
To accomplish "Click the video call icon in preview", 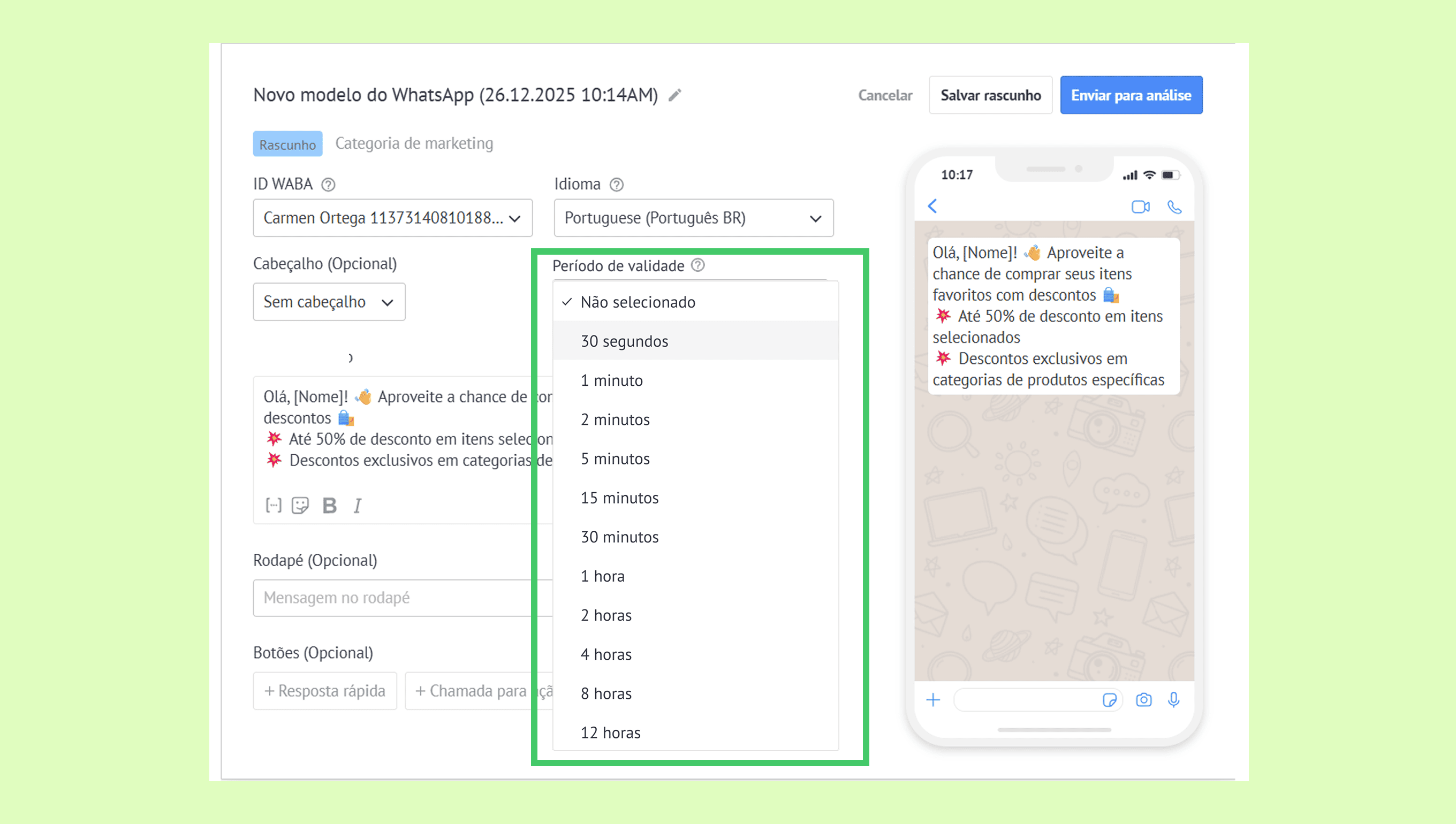I will click(1140, 207).
